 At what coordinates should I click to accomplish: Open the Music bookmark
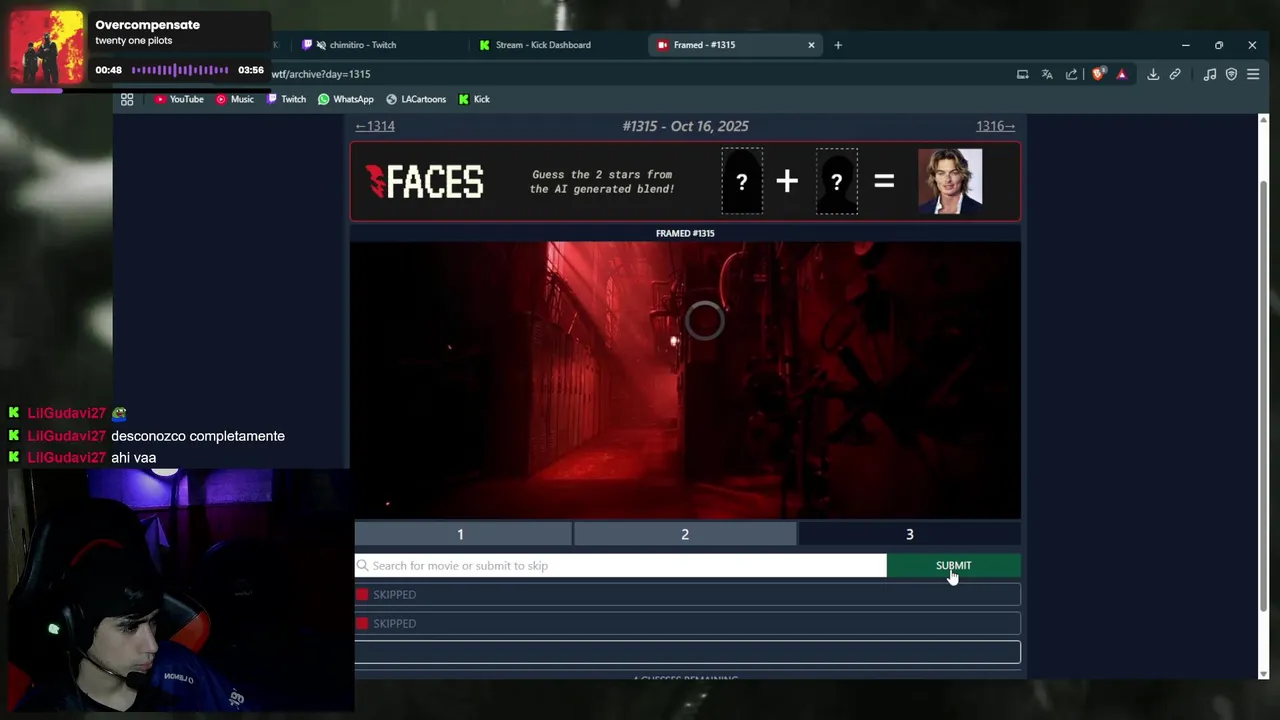tap(235, 99)
